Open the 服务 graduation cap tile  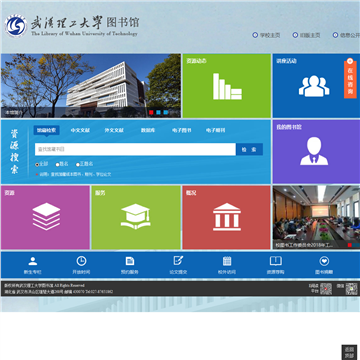(136, 217)
